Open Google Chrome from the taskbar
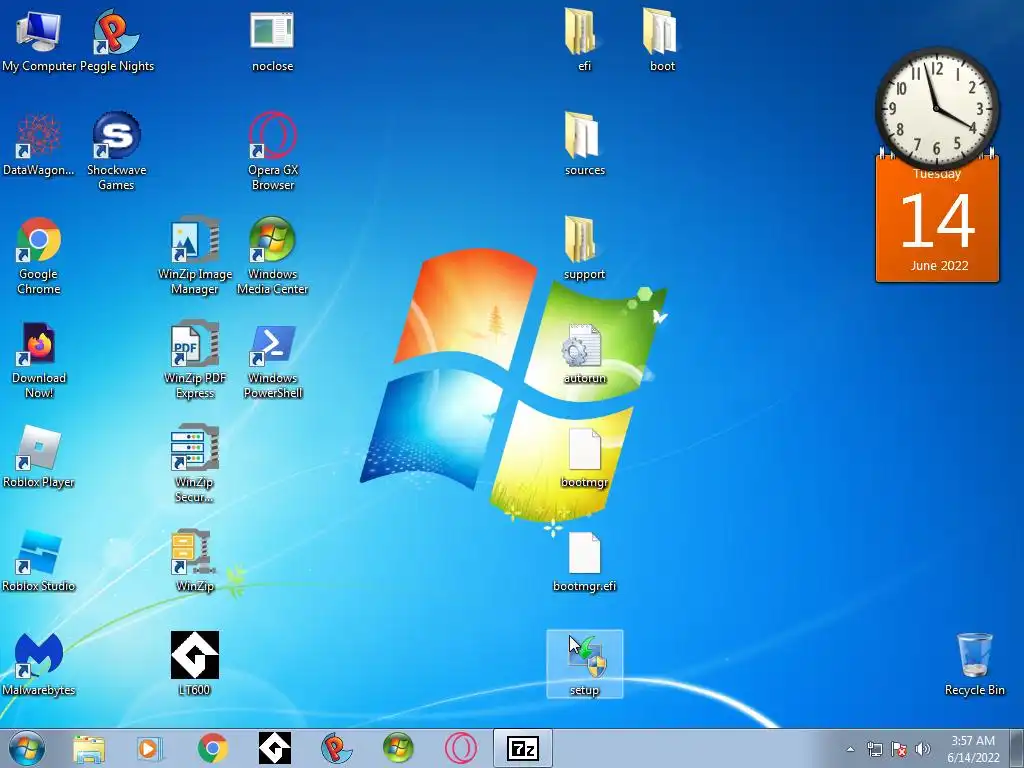1024x768 pixels. coord(212,748)
